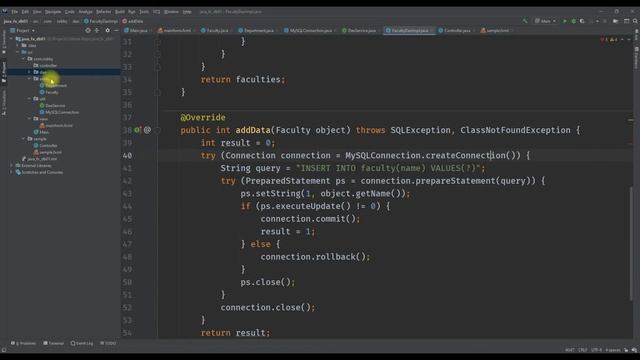Click the run with coverage icon
This screenshot has width=640, height=360.
582,21
